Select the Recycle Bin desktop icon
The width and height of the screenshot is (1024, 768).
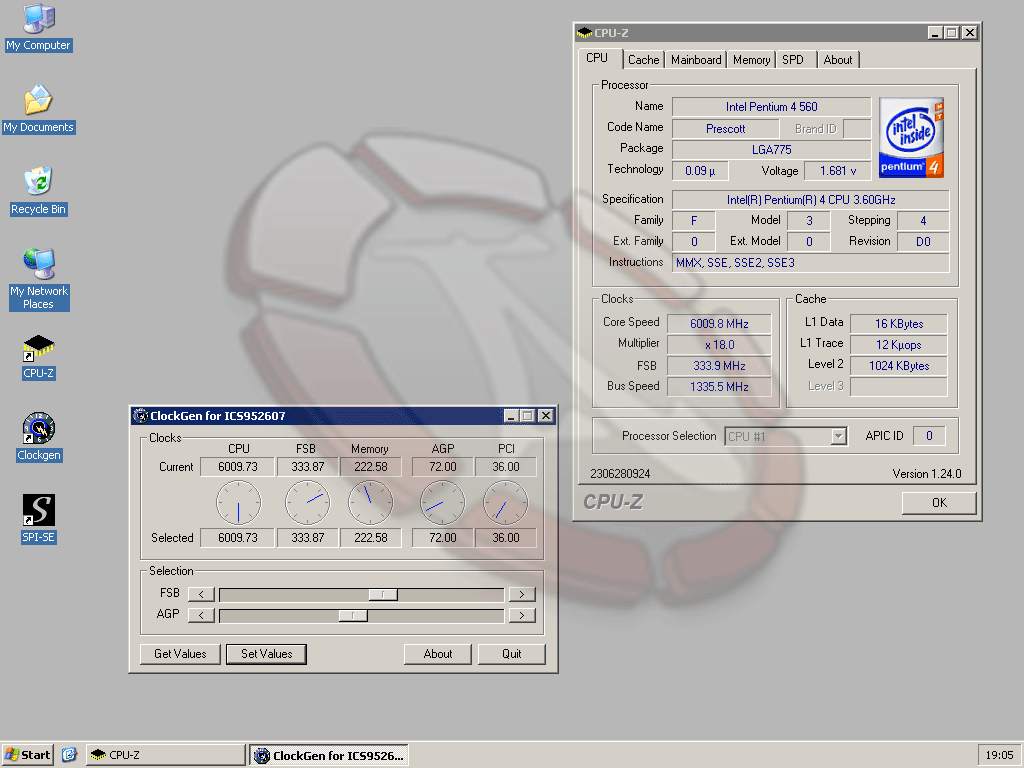[x=39, y=191]
